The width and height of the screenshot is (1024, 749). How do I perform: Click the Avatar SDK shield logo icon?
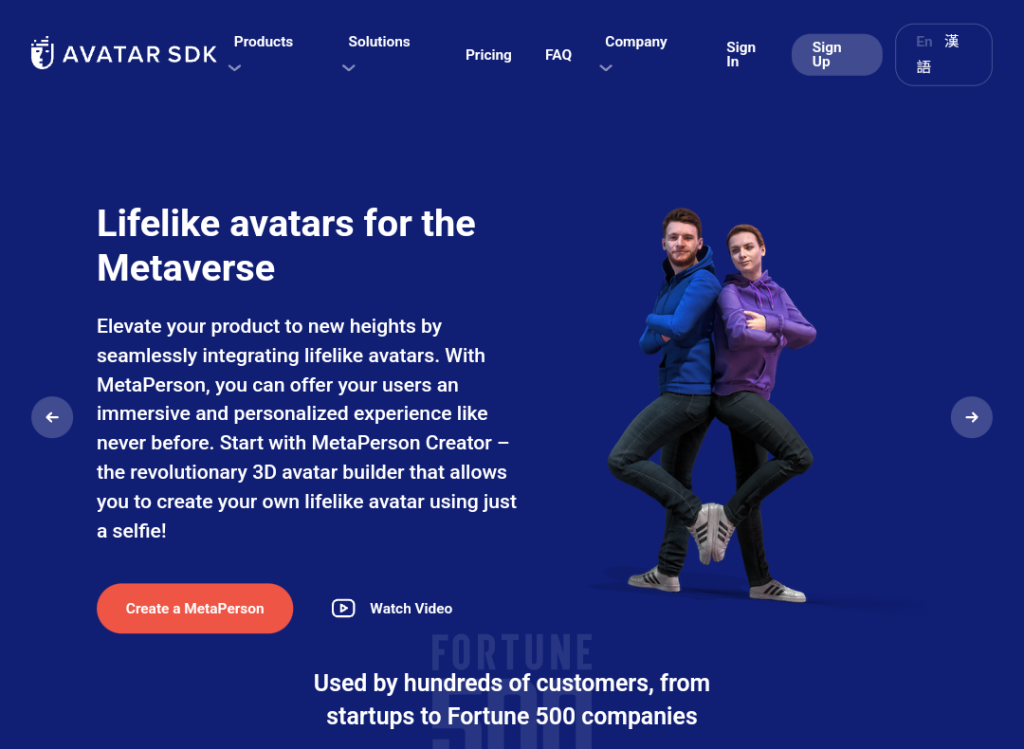pyautogui.click(x=42, y=53)
